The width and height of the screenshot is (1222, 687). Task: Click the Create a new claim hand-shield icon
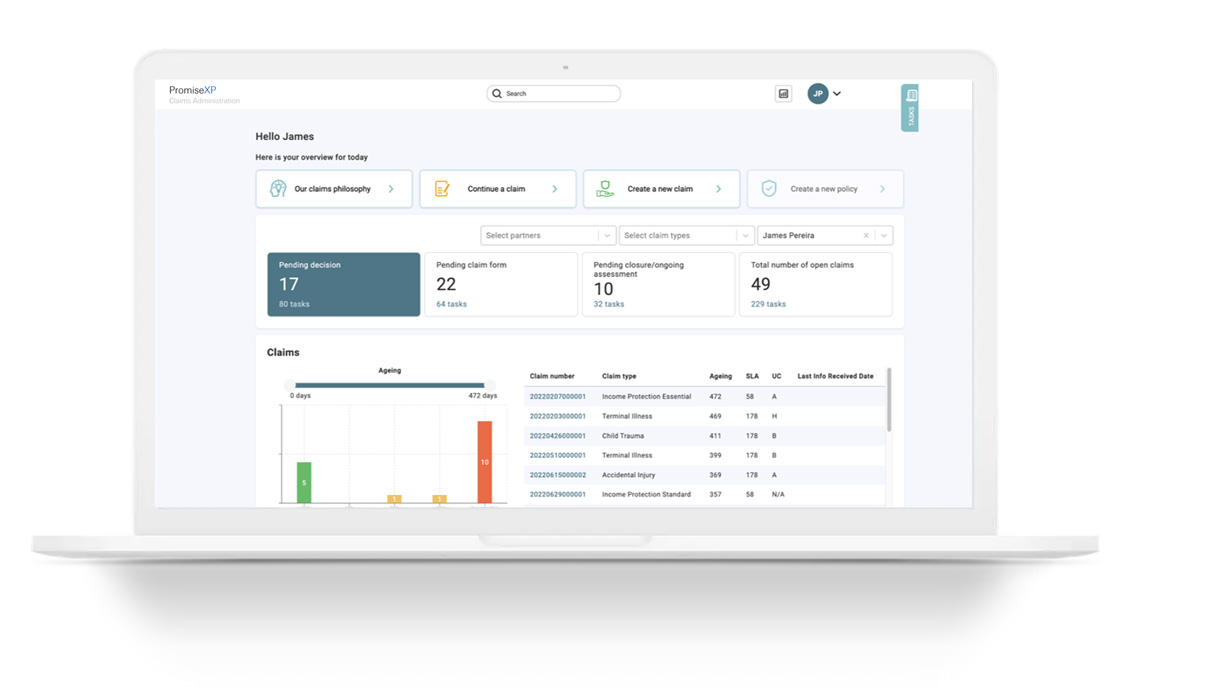(x=605, y=189)
